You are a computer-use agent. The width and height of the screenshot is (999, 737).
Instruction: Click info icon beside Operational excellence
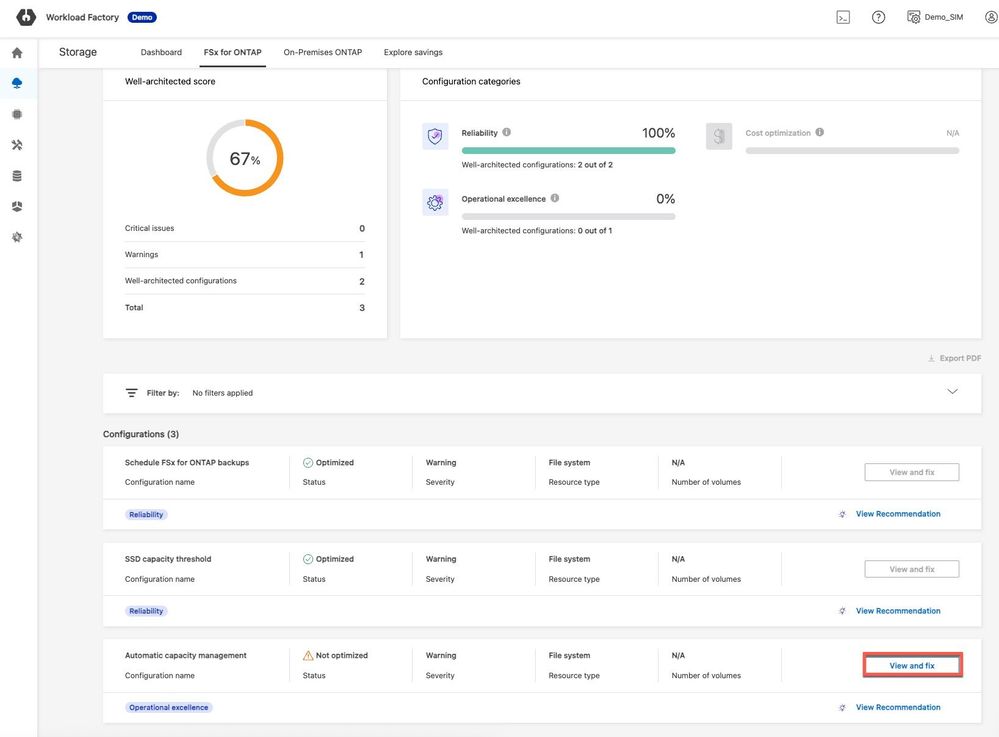[555, 198]
